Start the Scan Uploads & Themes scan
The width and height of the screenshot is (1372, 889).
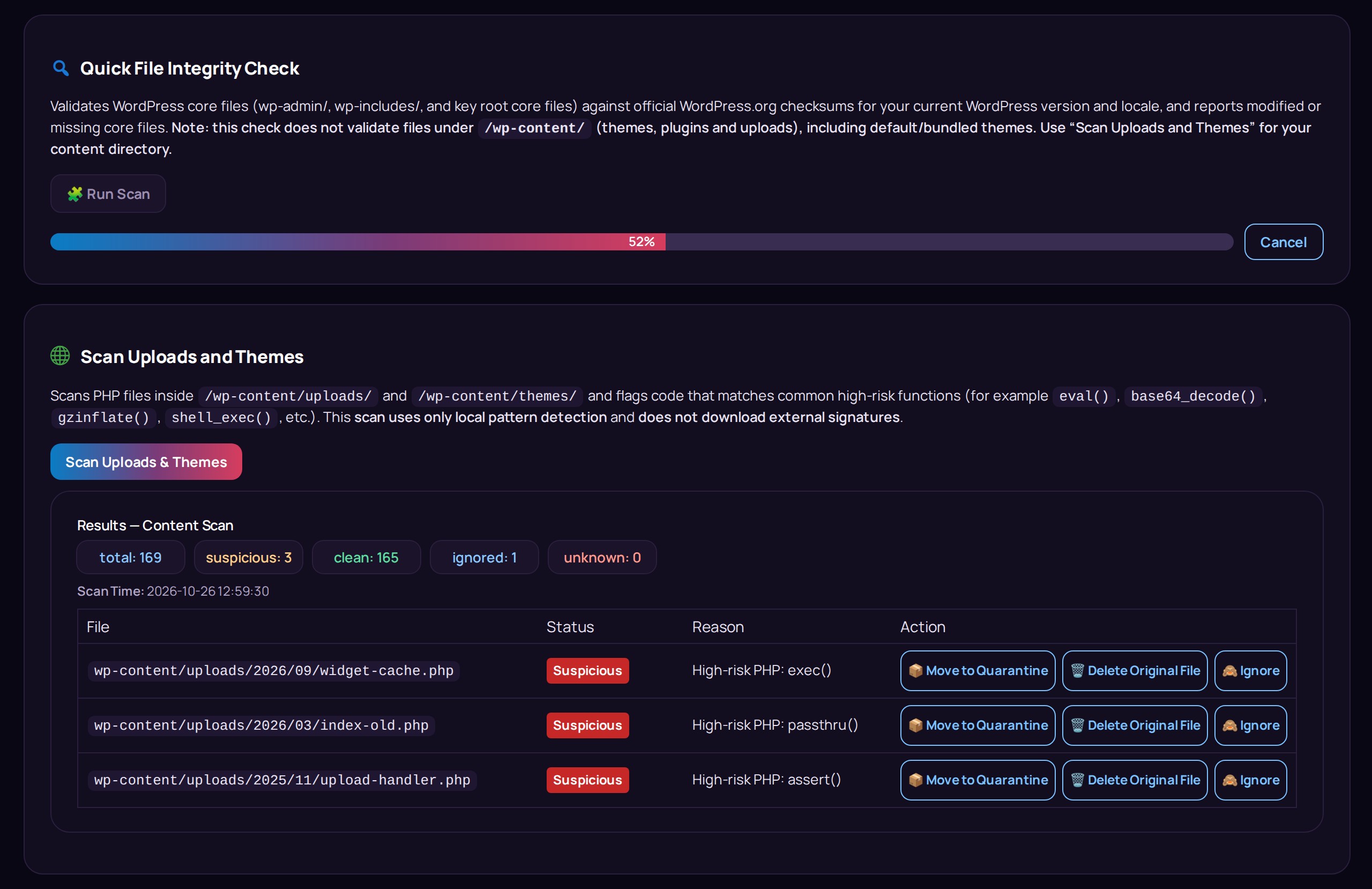tap(146, 462)
